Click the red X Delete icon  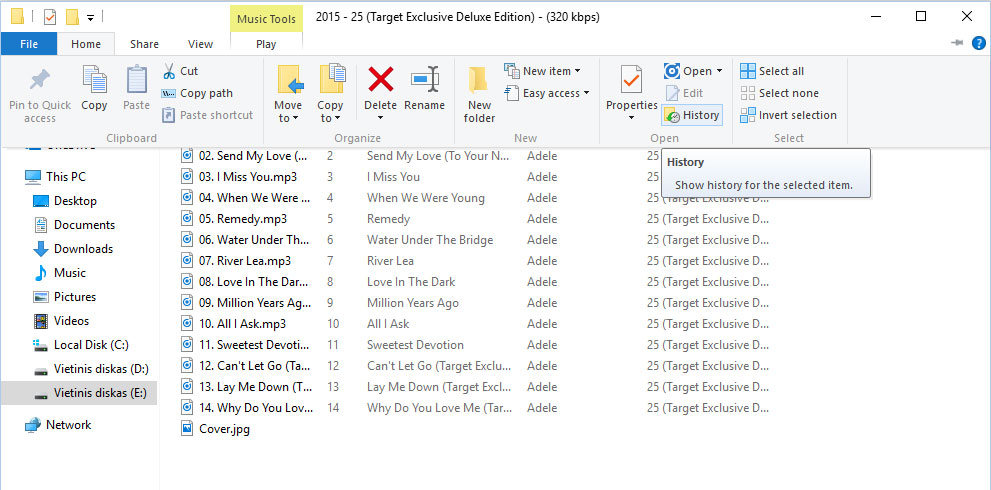coord(380,80)
